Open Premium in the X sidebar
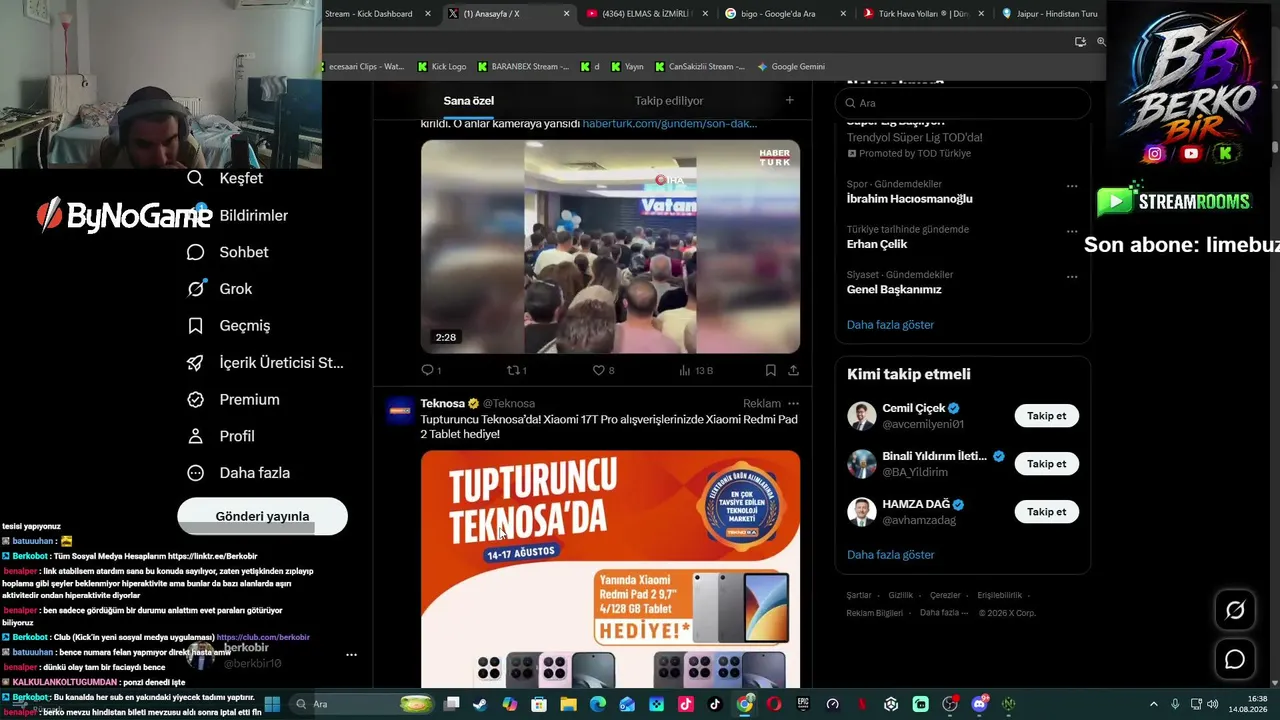Image resolution: width=1280 pixels, height=720 pixels. point(234,399)
